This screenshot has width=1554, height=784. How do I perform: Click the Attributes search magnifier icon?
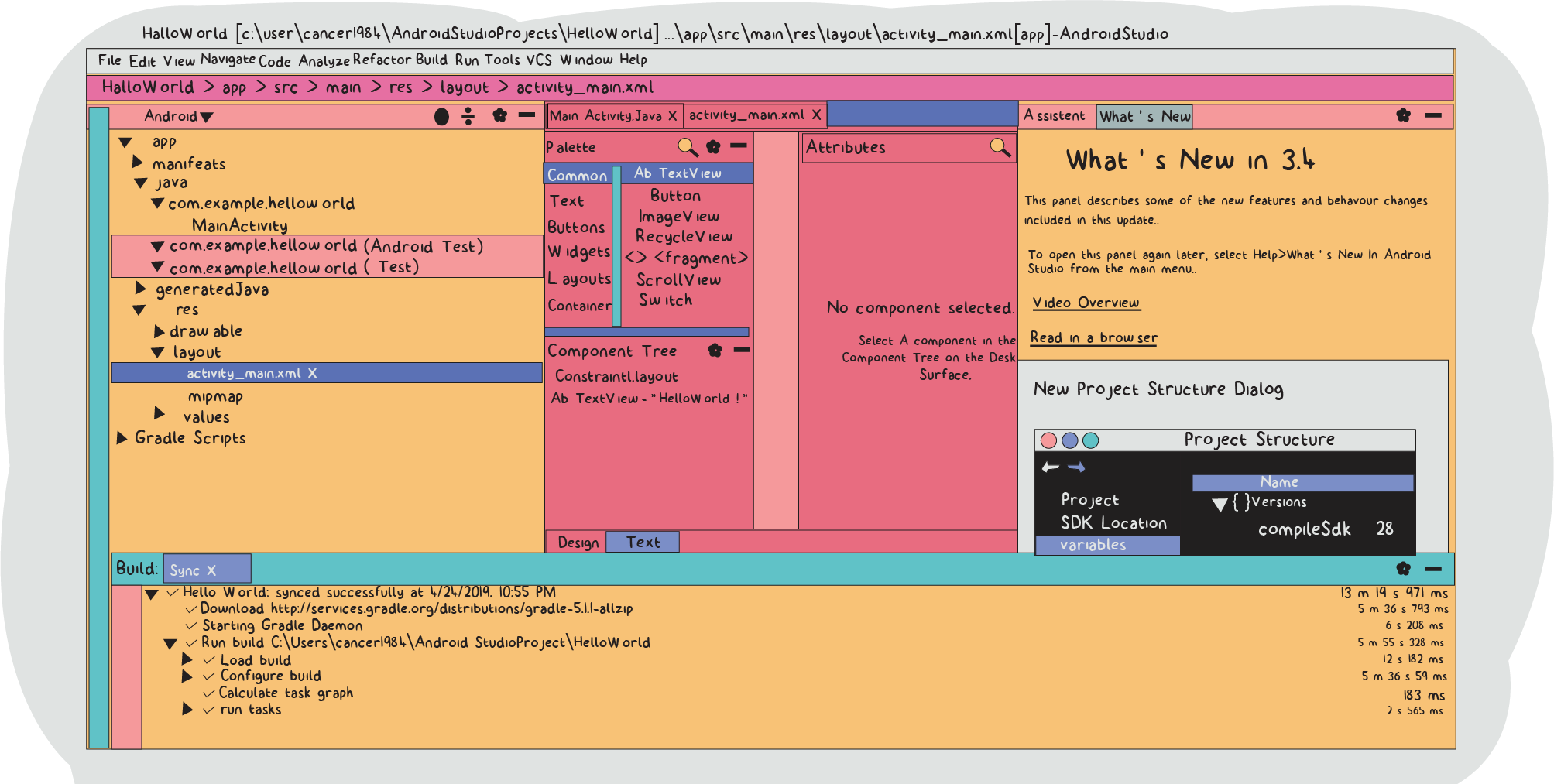point(1000,147)
